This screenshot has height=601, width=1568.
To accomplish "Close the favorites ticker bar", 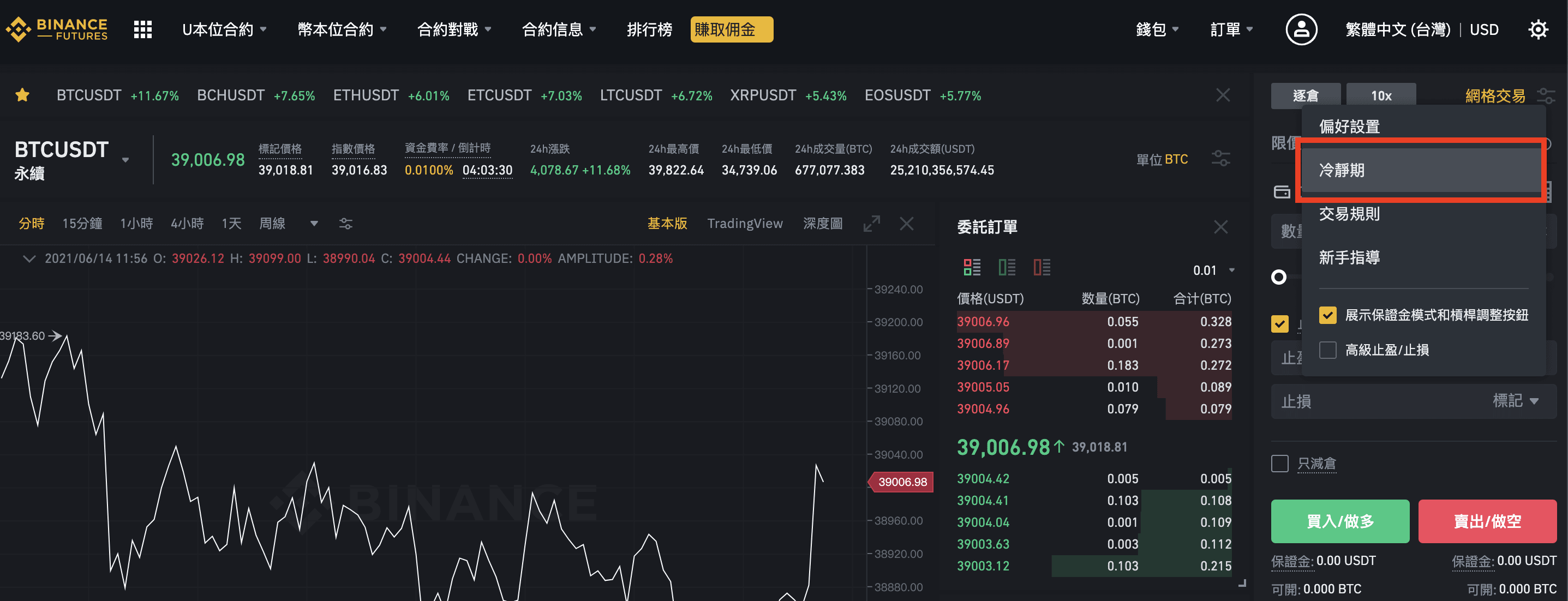I will coord(1223,95).
